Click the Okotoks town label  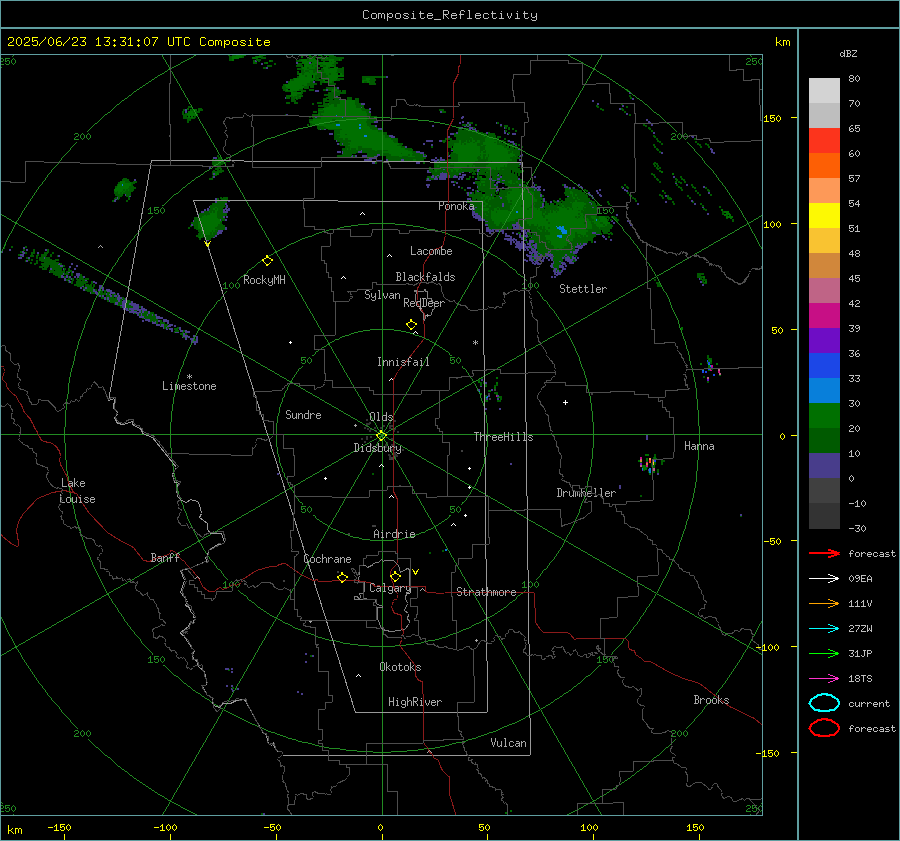point(400,667)
